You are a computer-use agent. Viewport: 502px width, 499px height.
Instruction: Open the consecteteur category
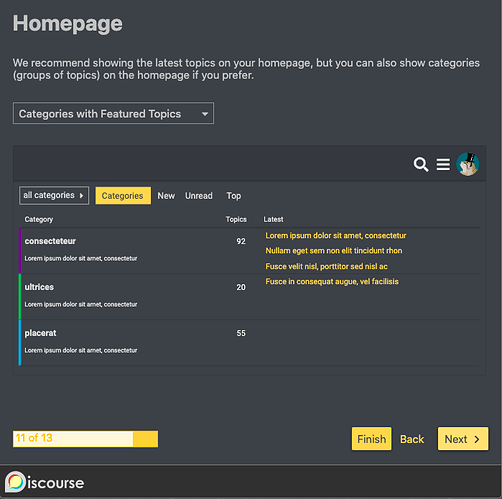(50, 241)
